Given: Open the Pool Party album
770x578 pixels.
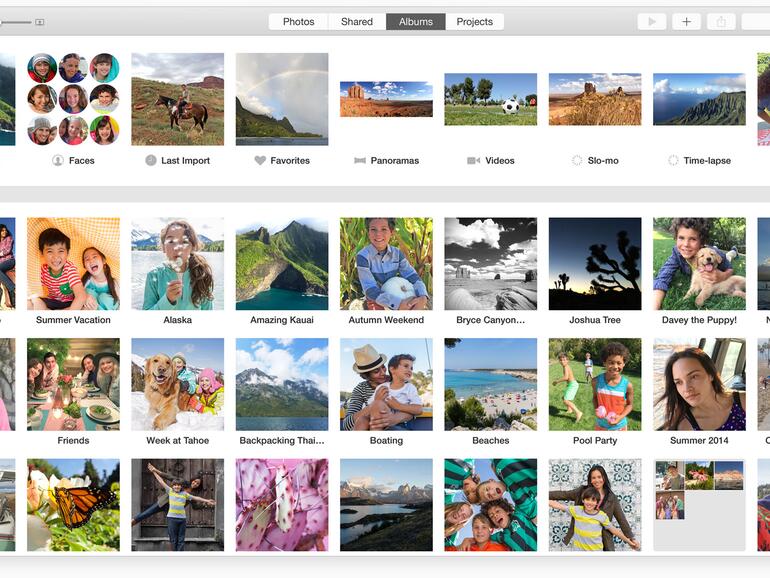Looking at the screenshot, I should tap(595, 385).
